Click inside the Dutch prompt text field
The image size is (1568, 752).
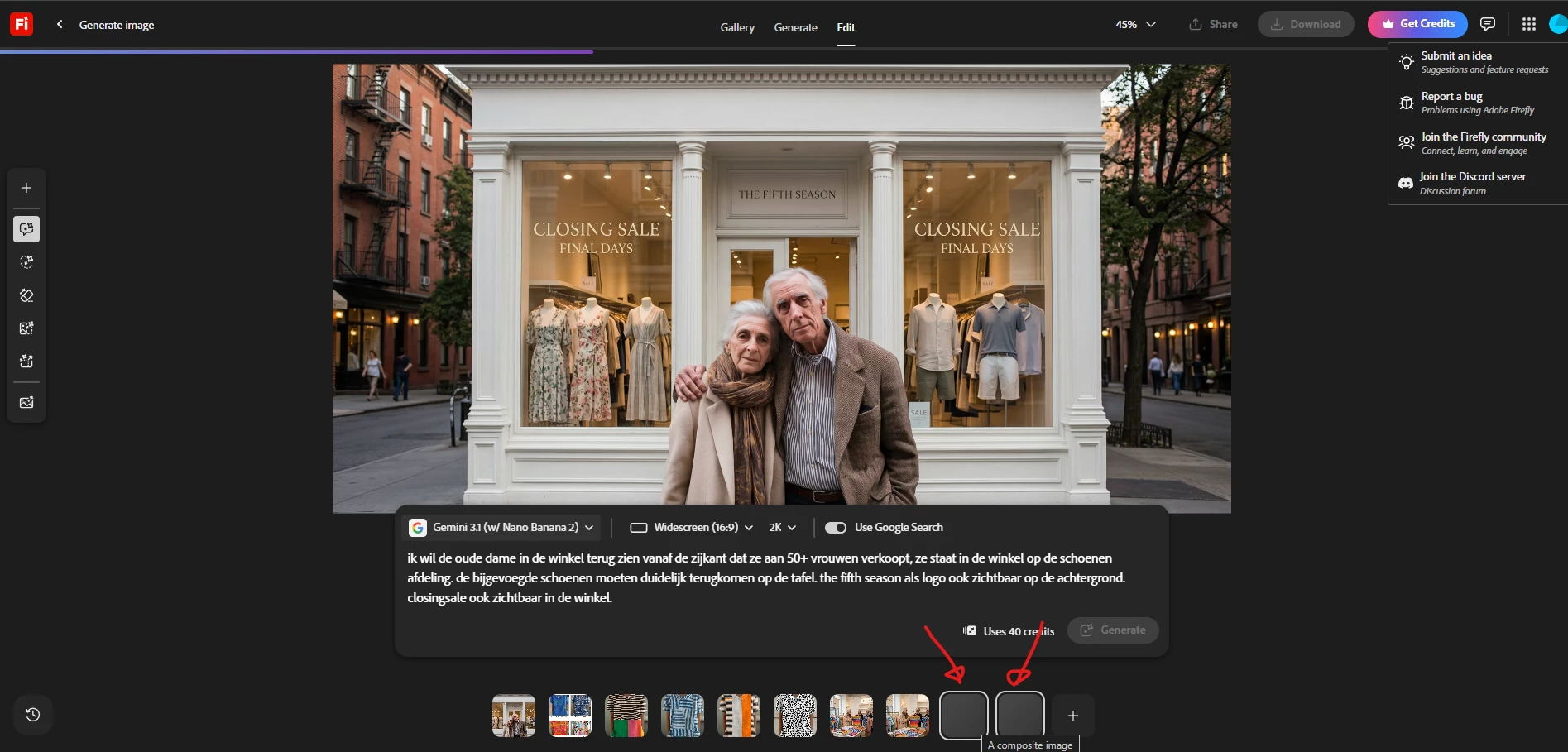coord(766,578)
